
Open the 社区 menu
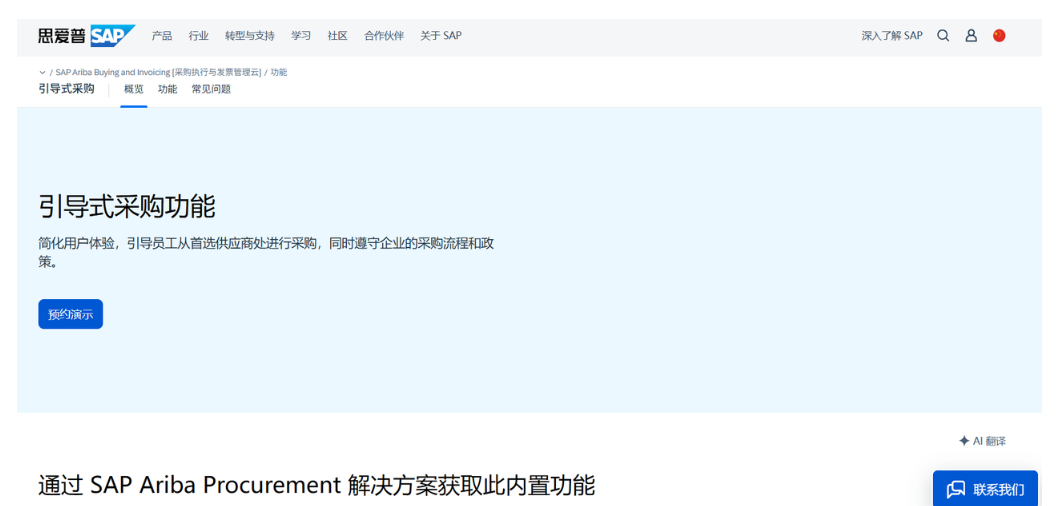(337, 36)
